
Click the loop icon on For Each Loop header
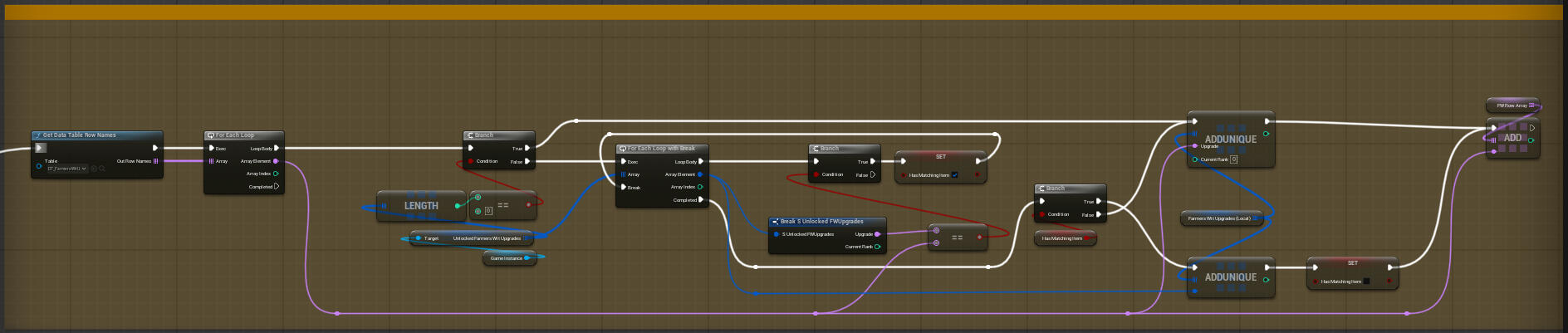[211, 135]
